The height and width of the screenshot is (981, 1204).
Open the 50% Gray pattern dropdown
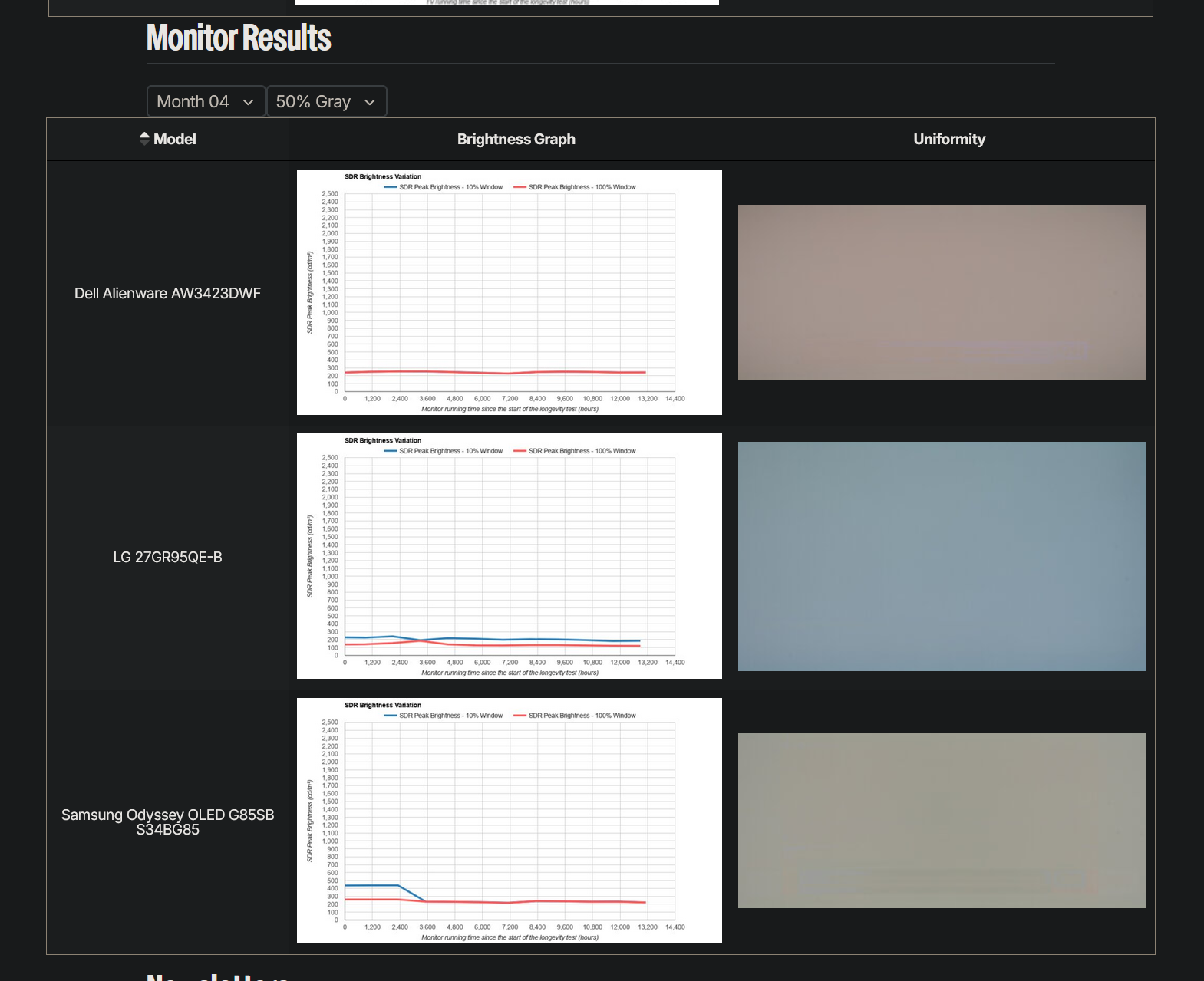[x=327, y=101]
